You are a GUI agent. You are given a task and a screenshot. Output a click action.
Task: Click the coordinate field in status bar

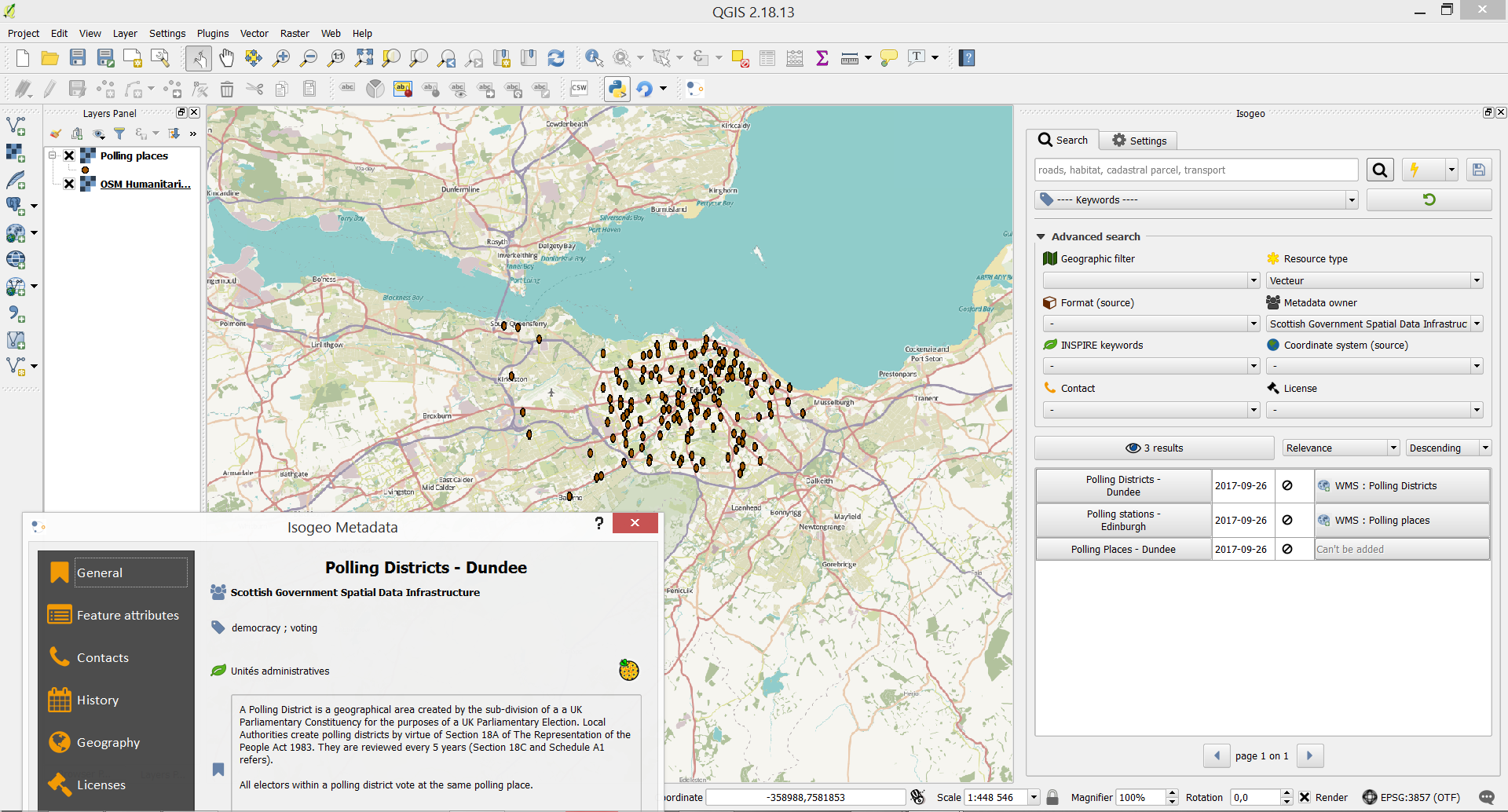point(806,797)
